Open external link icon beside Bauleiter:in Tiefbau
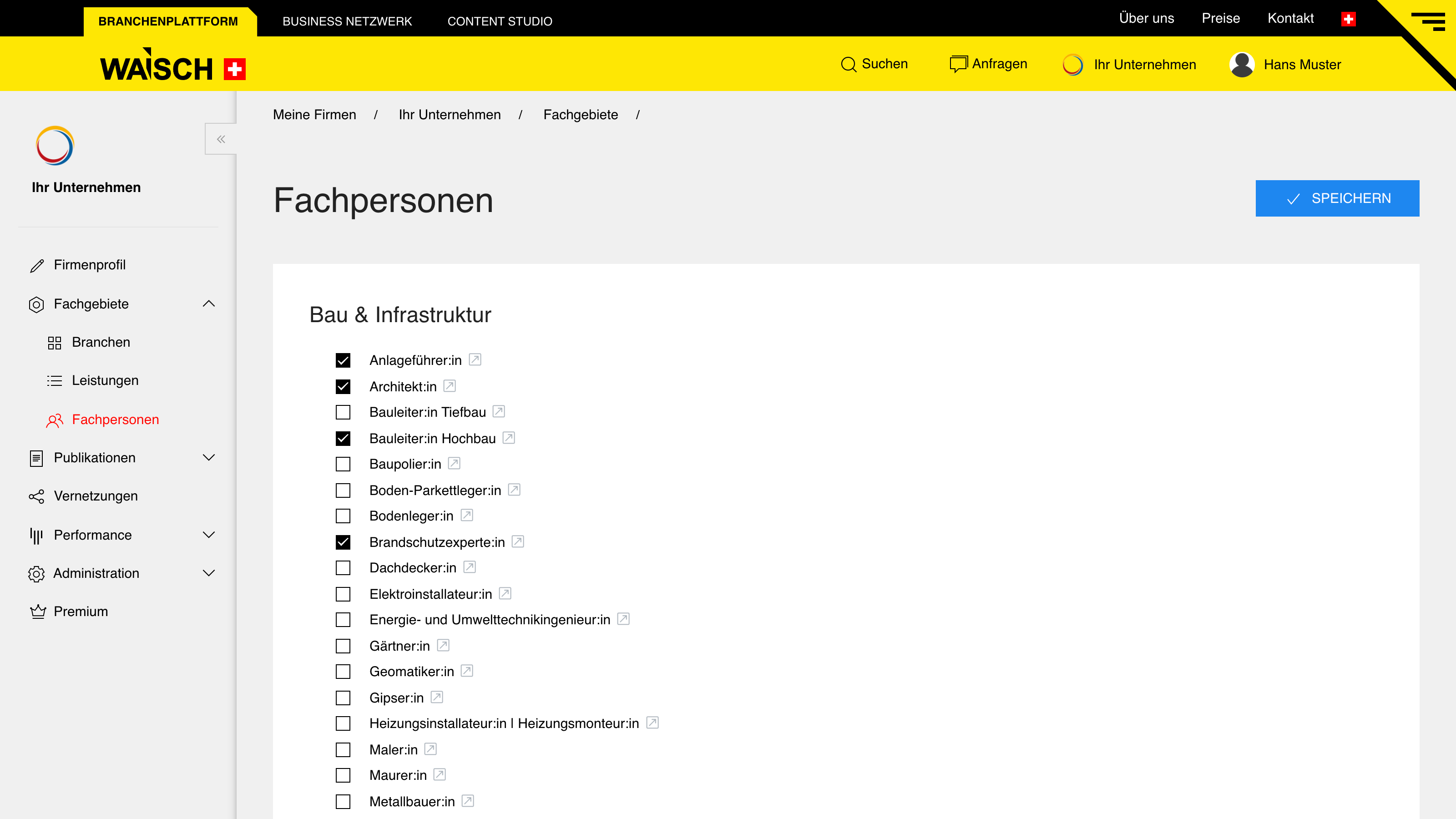This screenshot has width=1456, height=819. [x=499, y=411]
